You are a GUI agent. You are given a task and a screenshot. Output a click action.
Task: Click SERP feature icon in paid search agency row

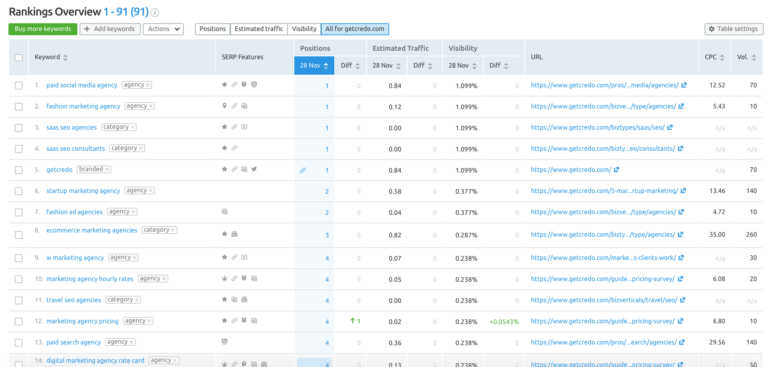coord(224,342)
